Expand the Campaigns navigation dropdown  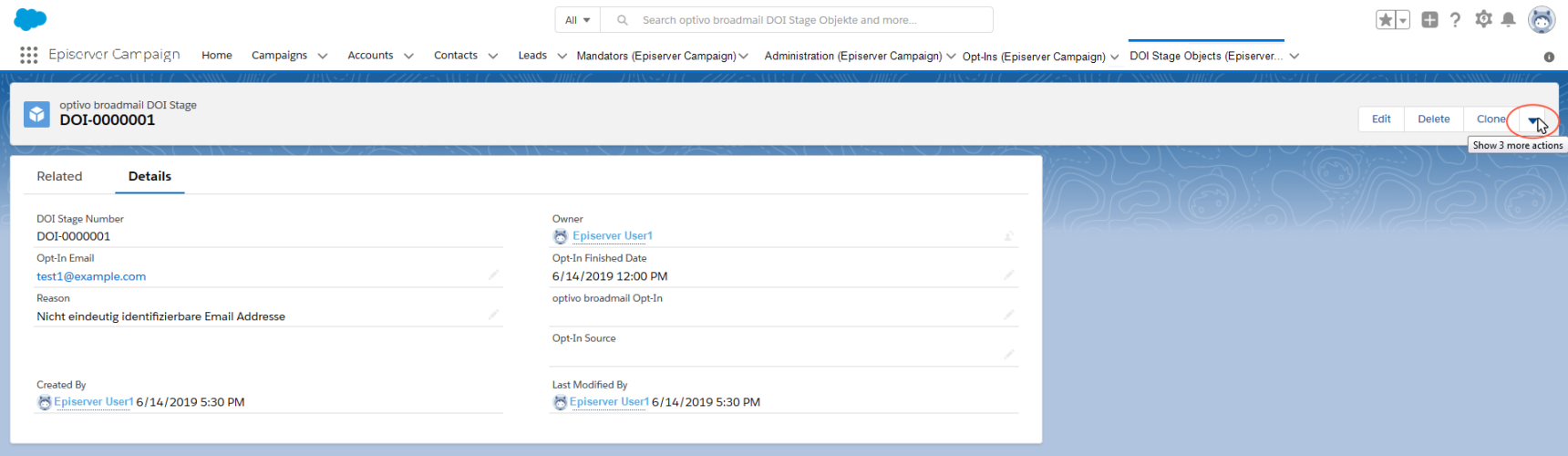click(x=323, y=57)
